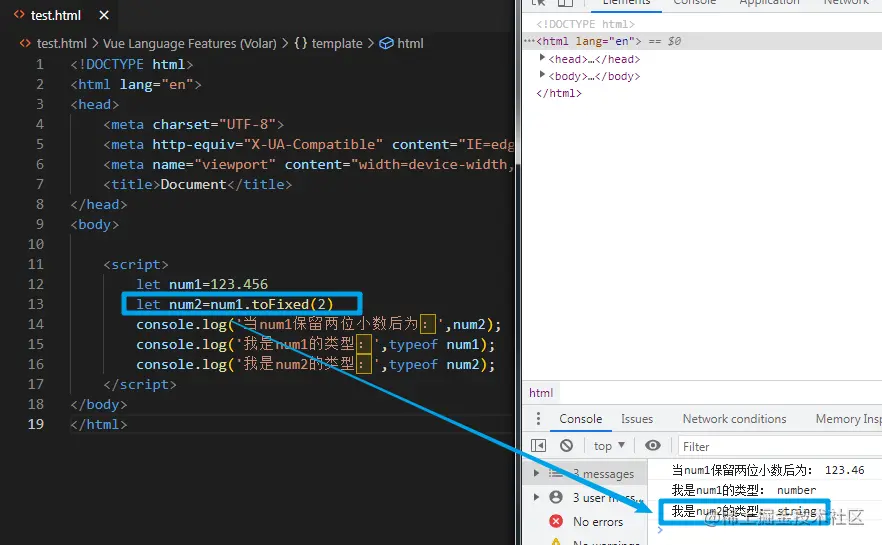Expand the head node in Elements tree
This screenshot has width=882, height=545.
pos(542,58)
